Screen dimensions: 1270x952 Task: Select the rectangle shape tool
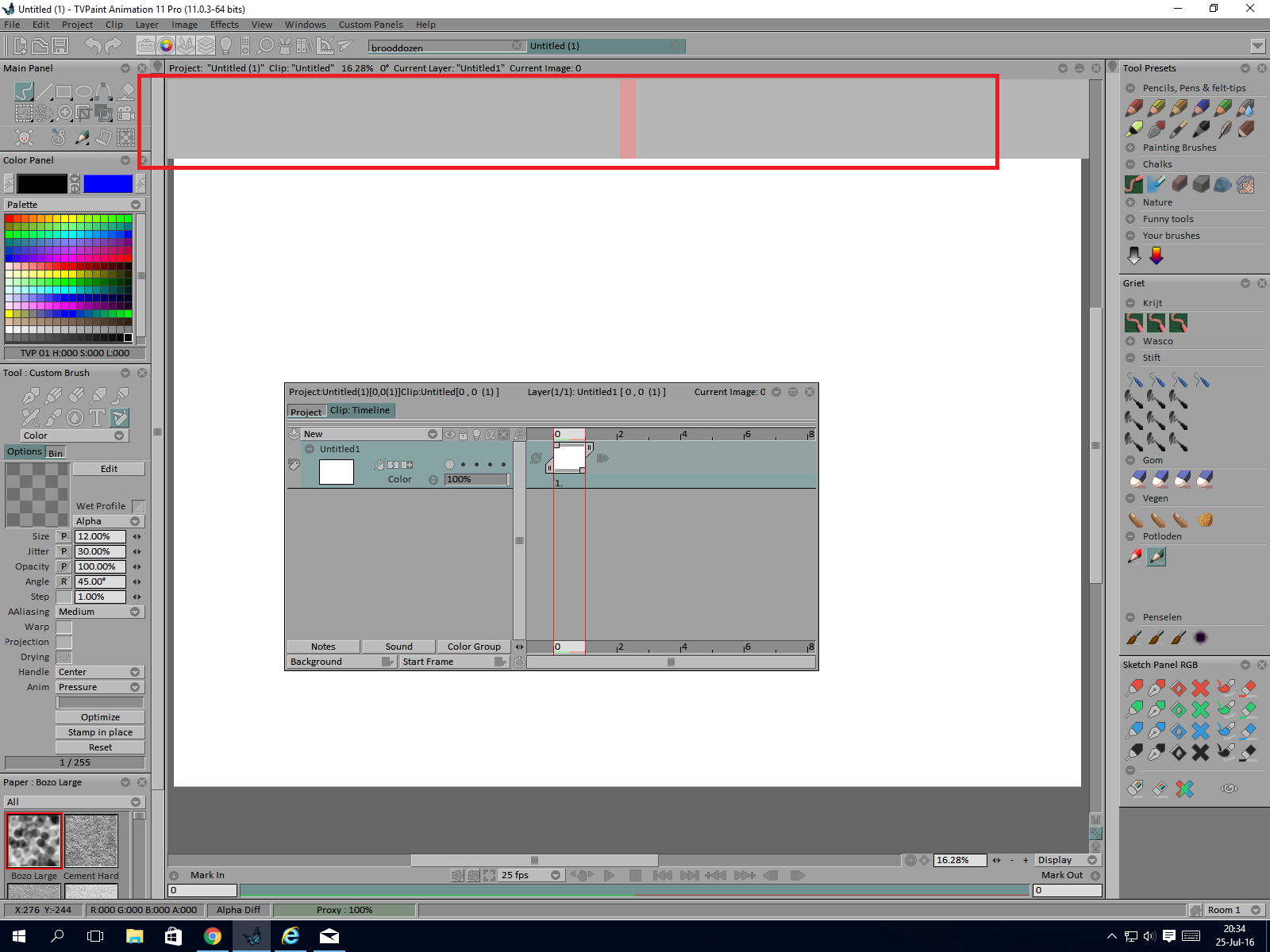click(x=64, y=92)
